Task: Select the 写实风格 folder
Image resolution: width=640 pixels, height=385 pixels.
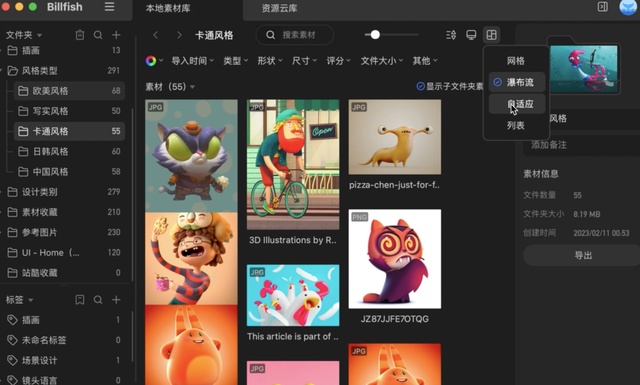Action: [69, 111]
